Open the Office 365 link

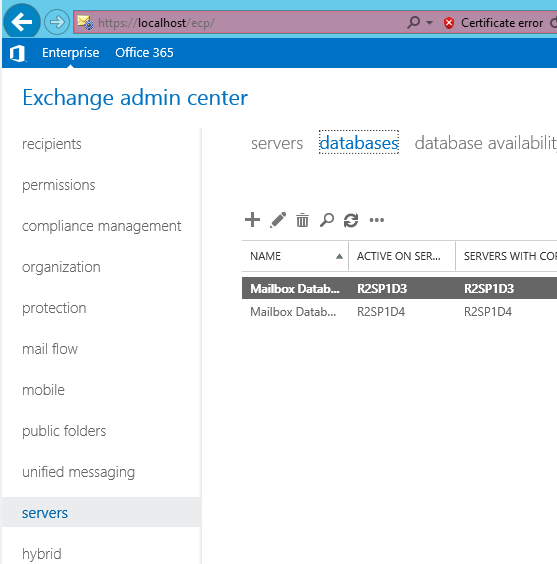click(x=144, y=53)
